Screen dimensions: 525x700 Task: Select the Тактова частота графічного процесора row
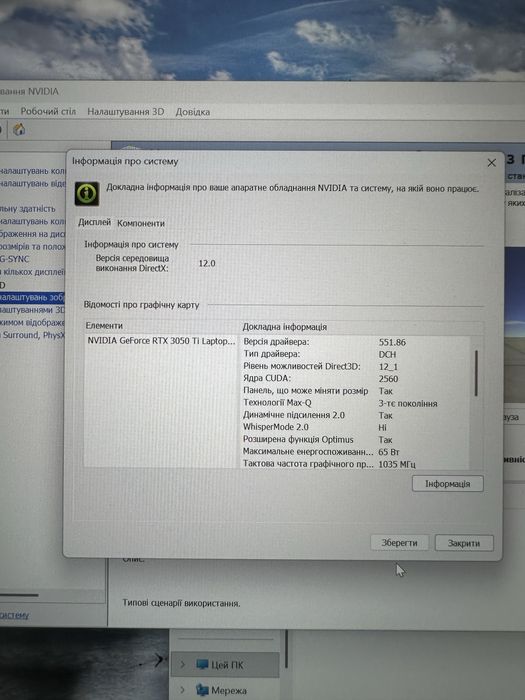[355, 464]
